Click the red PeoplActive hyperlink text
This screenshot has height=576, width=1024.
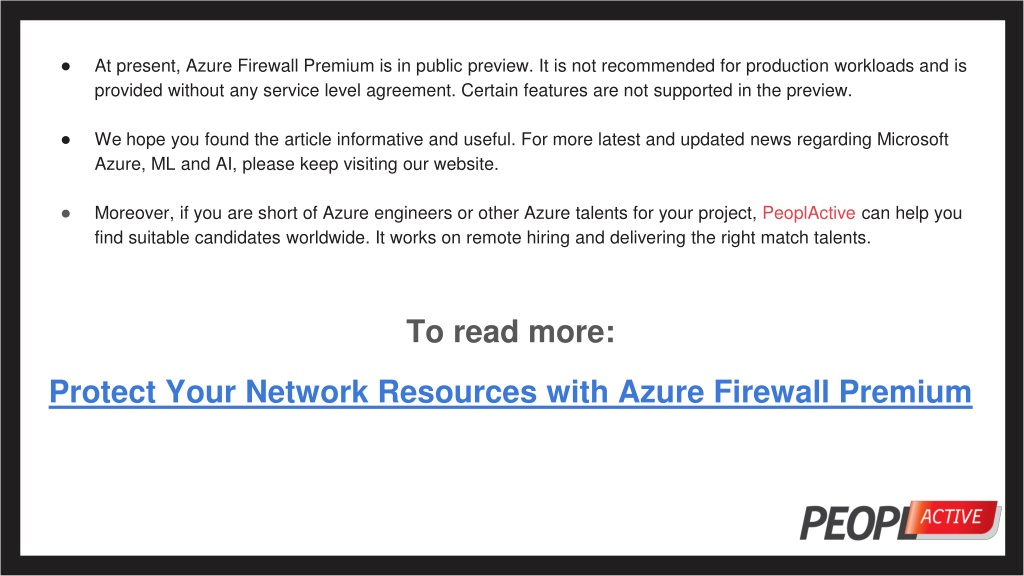coord(808,213)
